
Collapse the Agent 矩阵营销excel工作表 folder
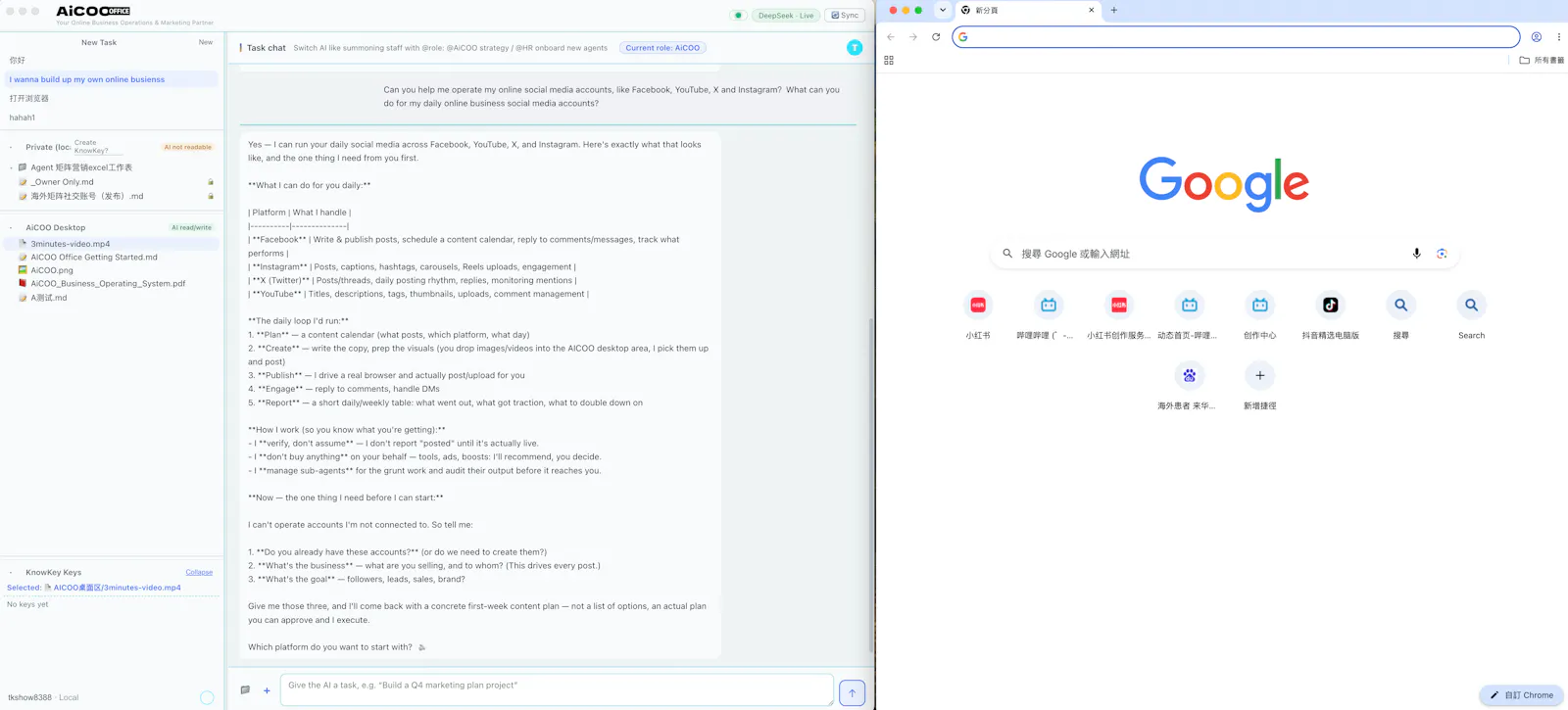pyautogui.click(x=11, y=167)
